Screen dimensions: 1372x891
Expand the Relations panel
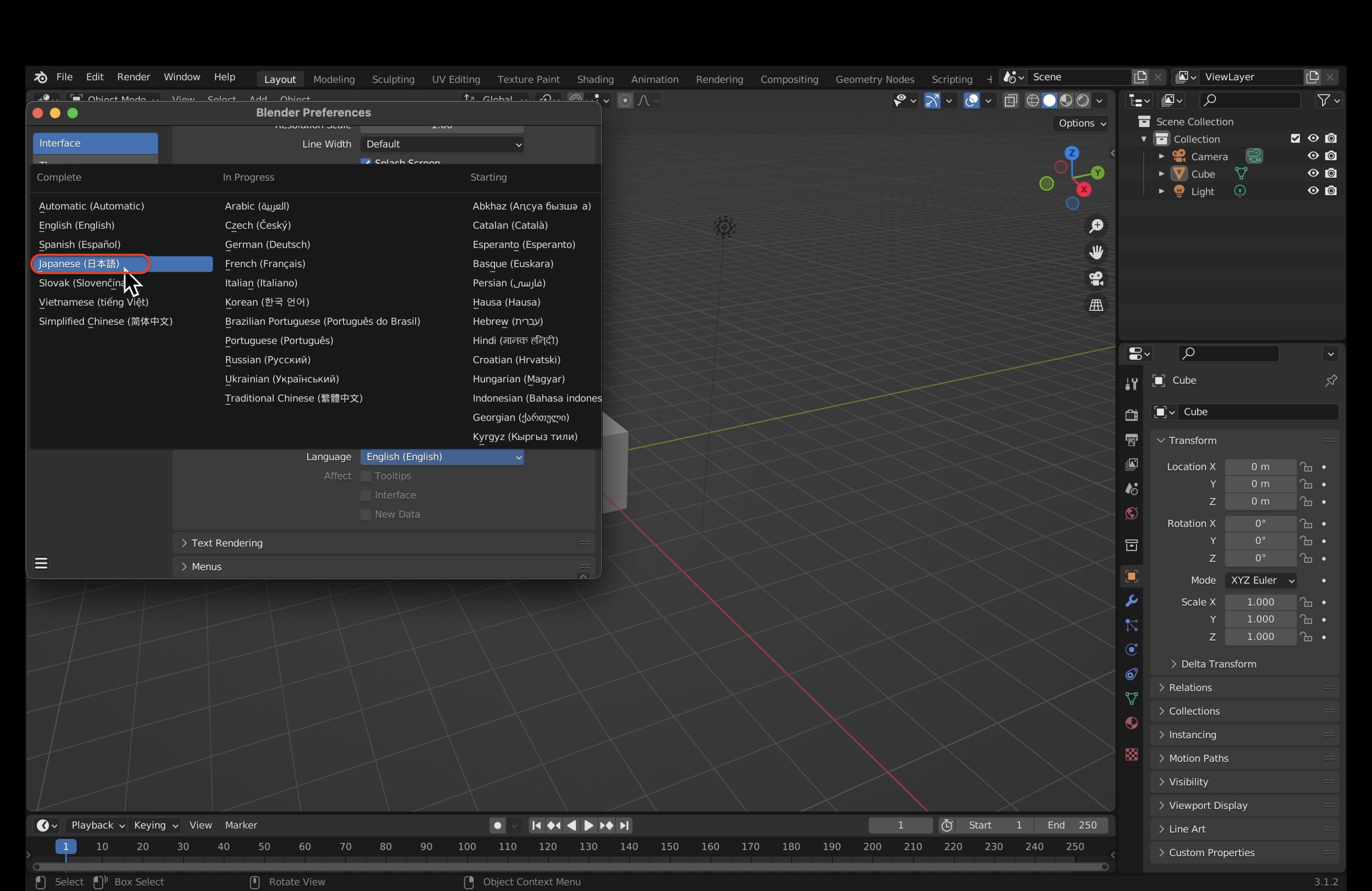coord(1244,688)
